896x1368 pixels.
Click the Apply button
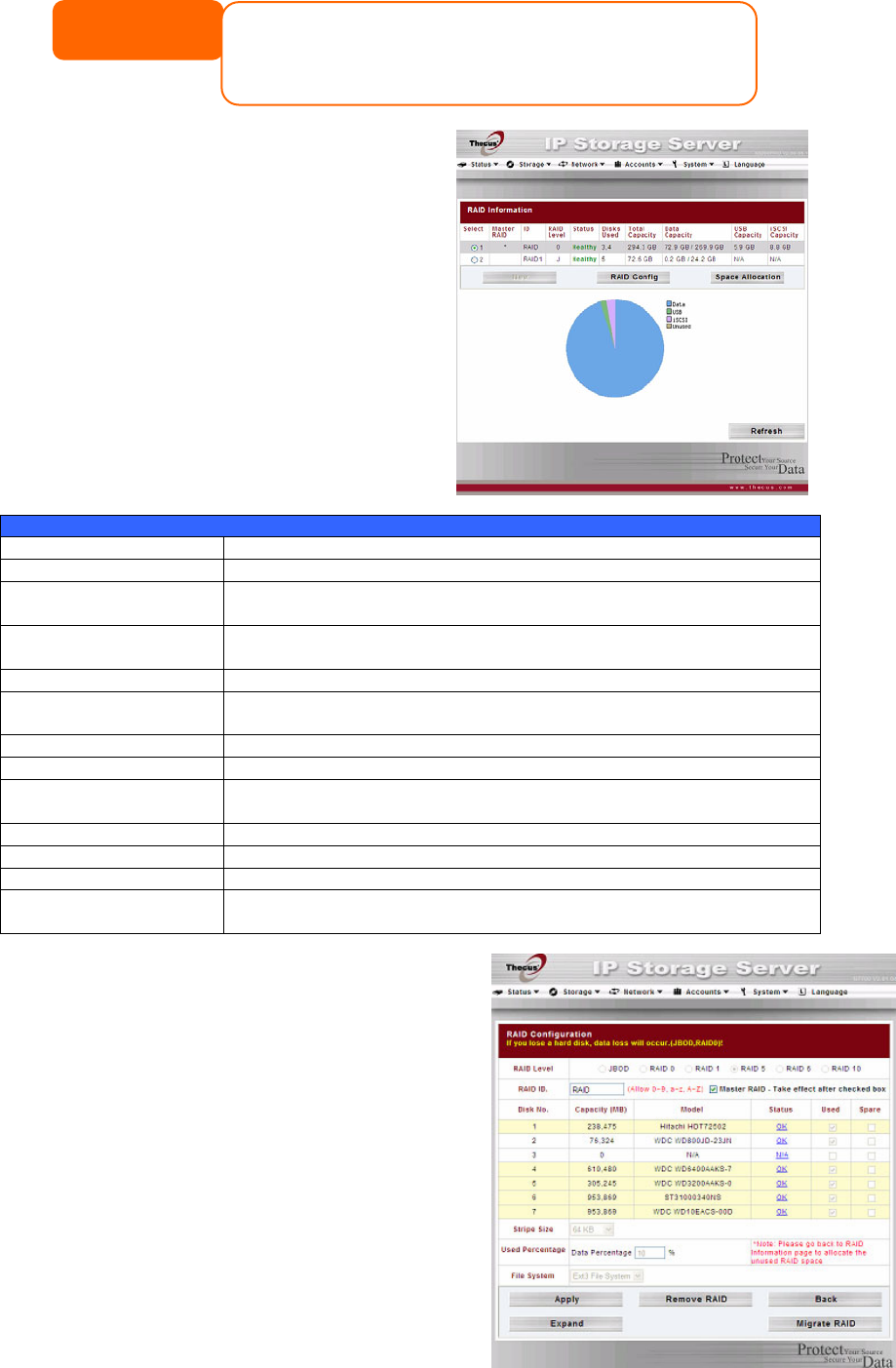[566, 1299]
